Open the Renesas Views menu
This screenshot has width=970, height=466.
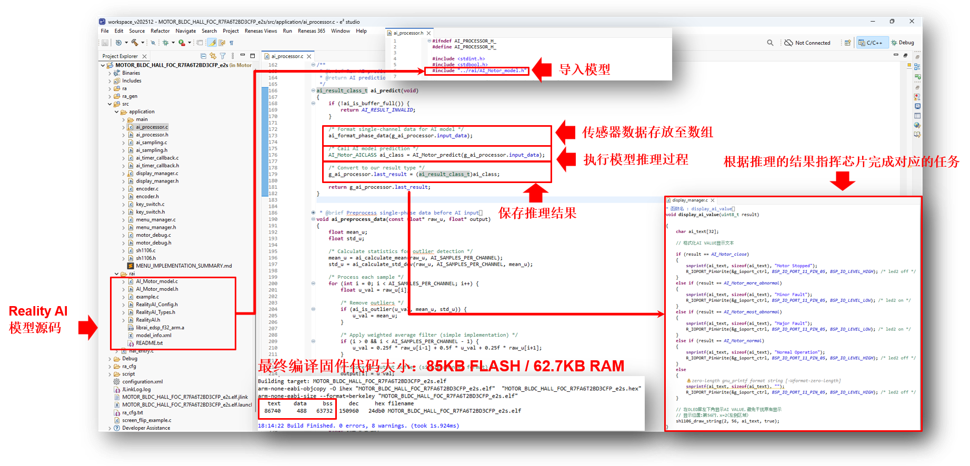tap(261, 30)
